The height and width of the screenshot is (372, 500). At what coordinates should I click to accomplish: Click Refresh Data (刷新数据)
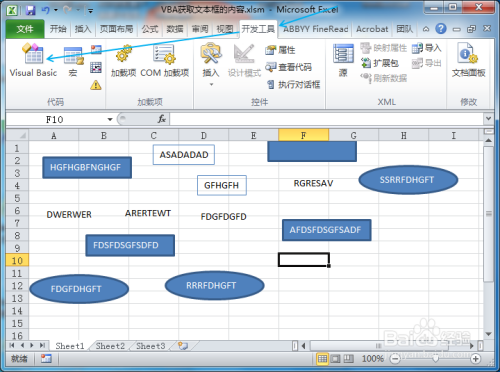pos(384,78)
